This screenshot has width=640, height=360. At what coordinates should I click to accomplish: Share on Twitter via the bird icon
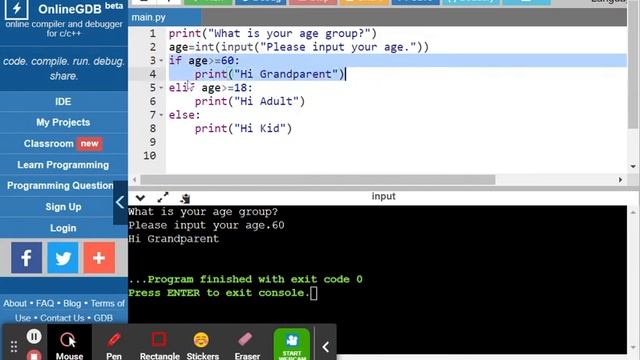(63, 258)
